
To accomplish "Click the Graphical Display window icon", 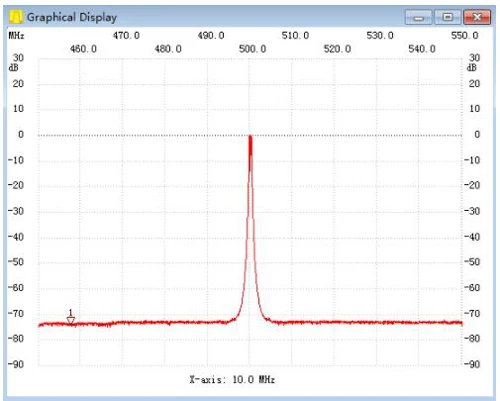I will click(x=16, y=17).
